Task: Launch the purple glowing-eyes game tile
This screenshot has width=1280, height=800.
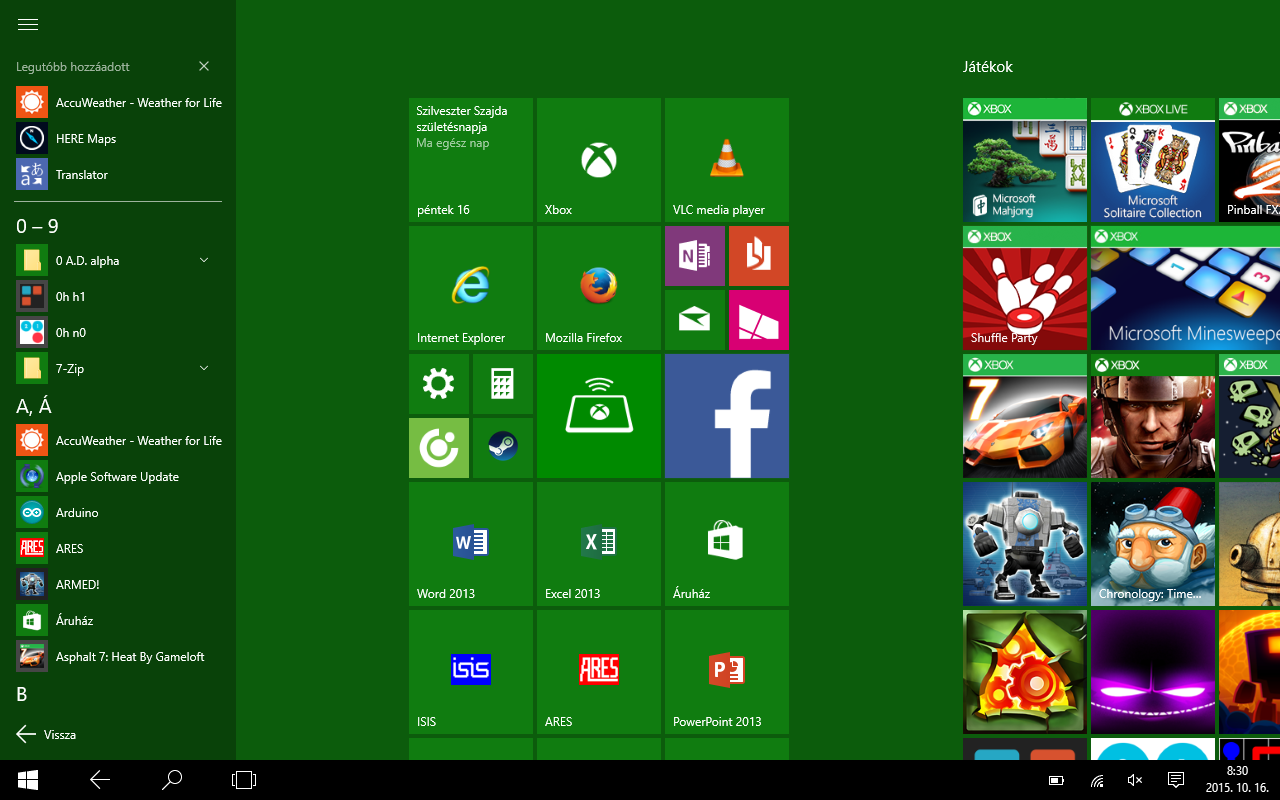Action: tap(1153, 672)
